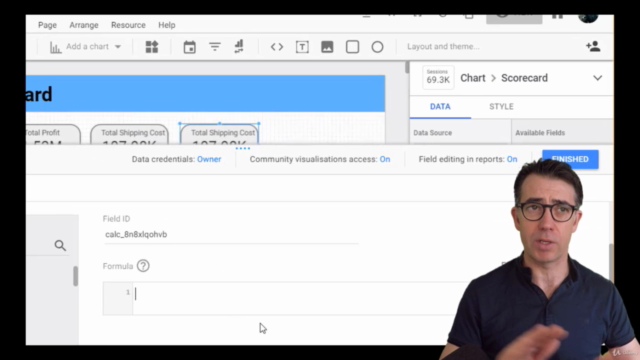Open the Resource menu
This screenshot has width=640, height=360.
[x=128, y=25]
